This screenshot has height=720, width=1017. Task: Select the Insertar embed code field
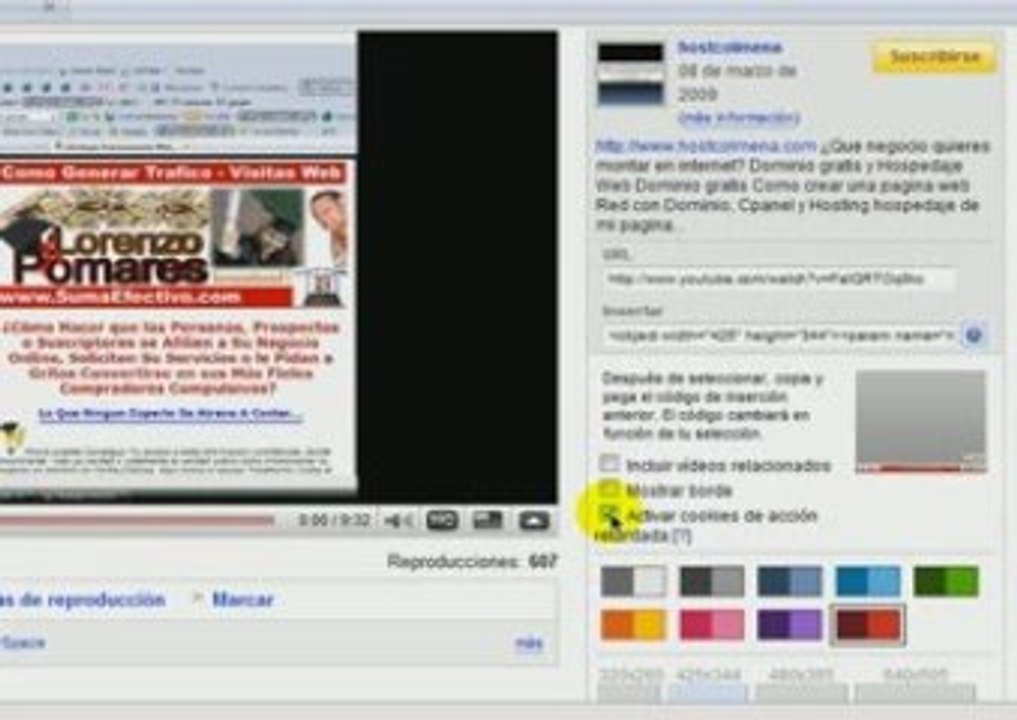click(x=780, y=335)
